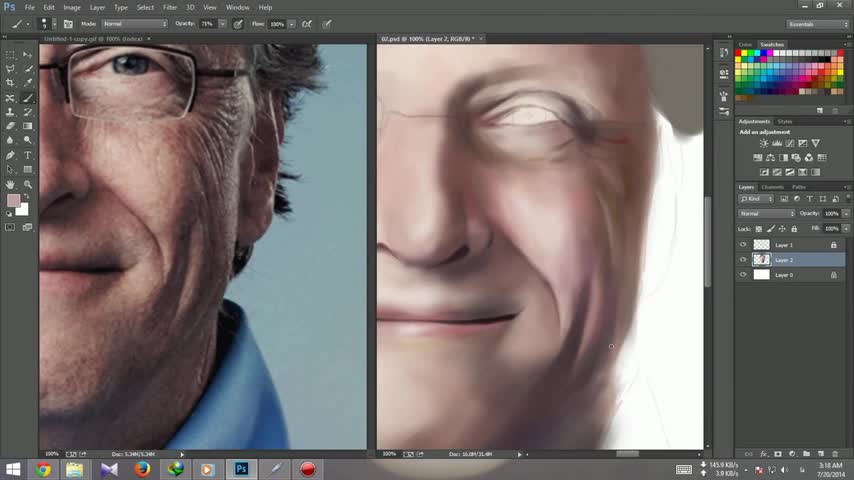Select the Brush tool in the toolbox
The width and height of the screenshot is (854, 480).
click(x=28, y=98)
